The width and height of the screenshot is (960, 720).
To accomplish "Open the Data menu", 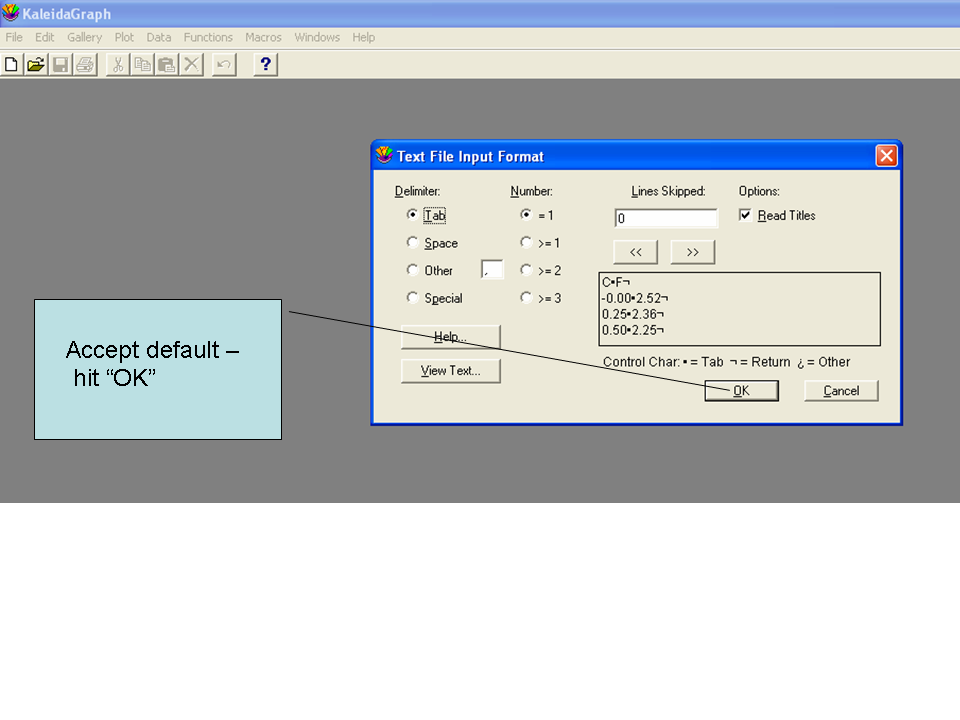I will coord(159,37).
